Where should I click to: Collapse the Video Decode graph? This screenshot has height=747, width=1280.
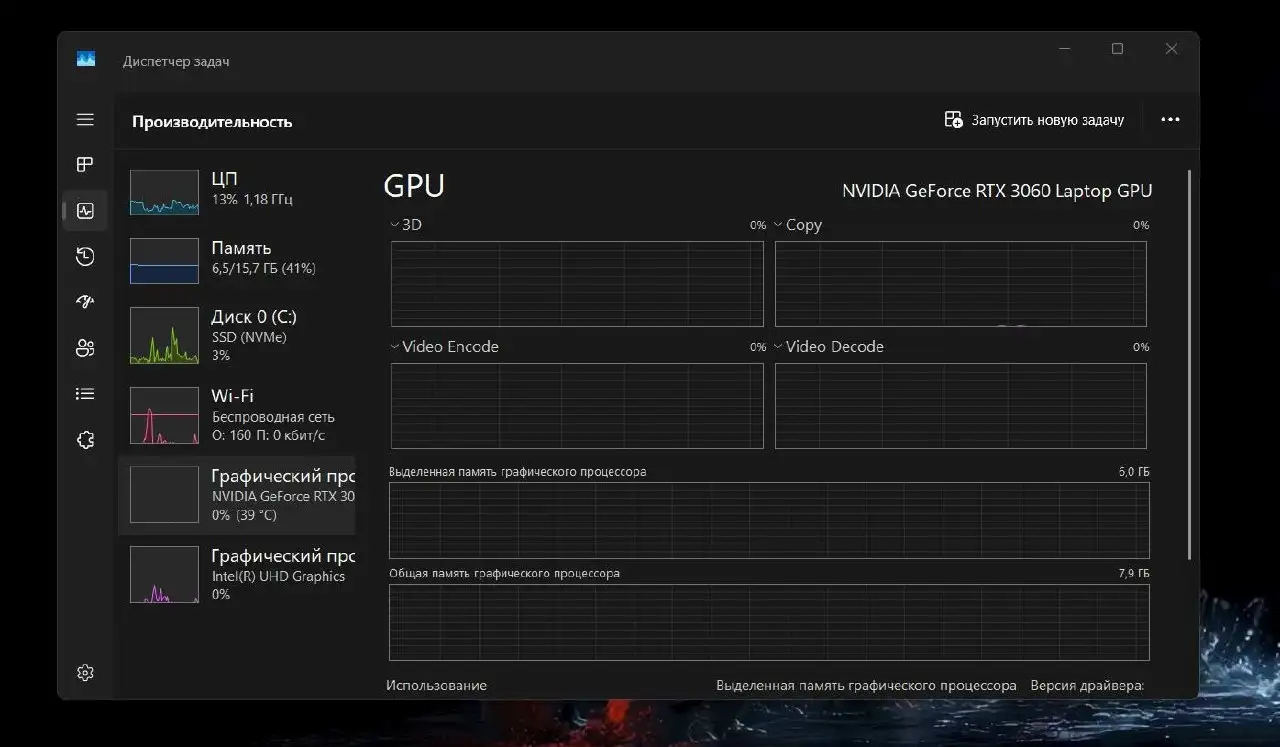777,346
